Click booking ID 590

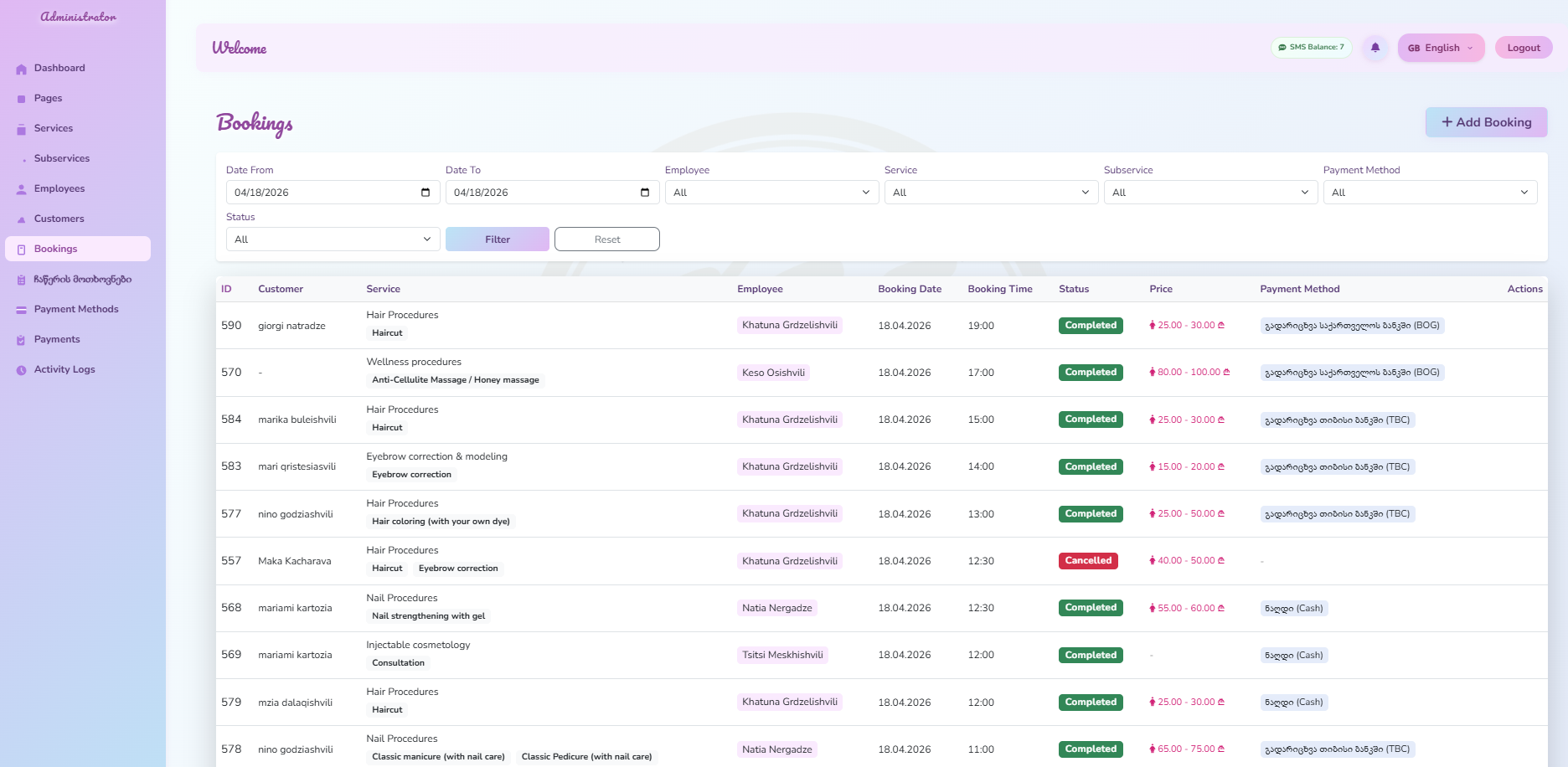[x=231, y=326]
